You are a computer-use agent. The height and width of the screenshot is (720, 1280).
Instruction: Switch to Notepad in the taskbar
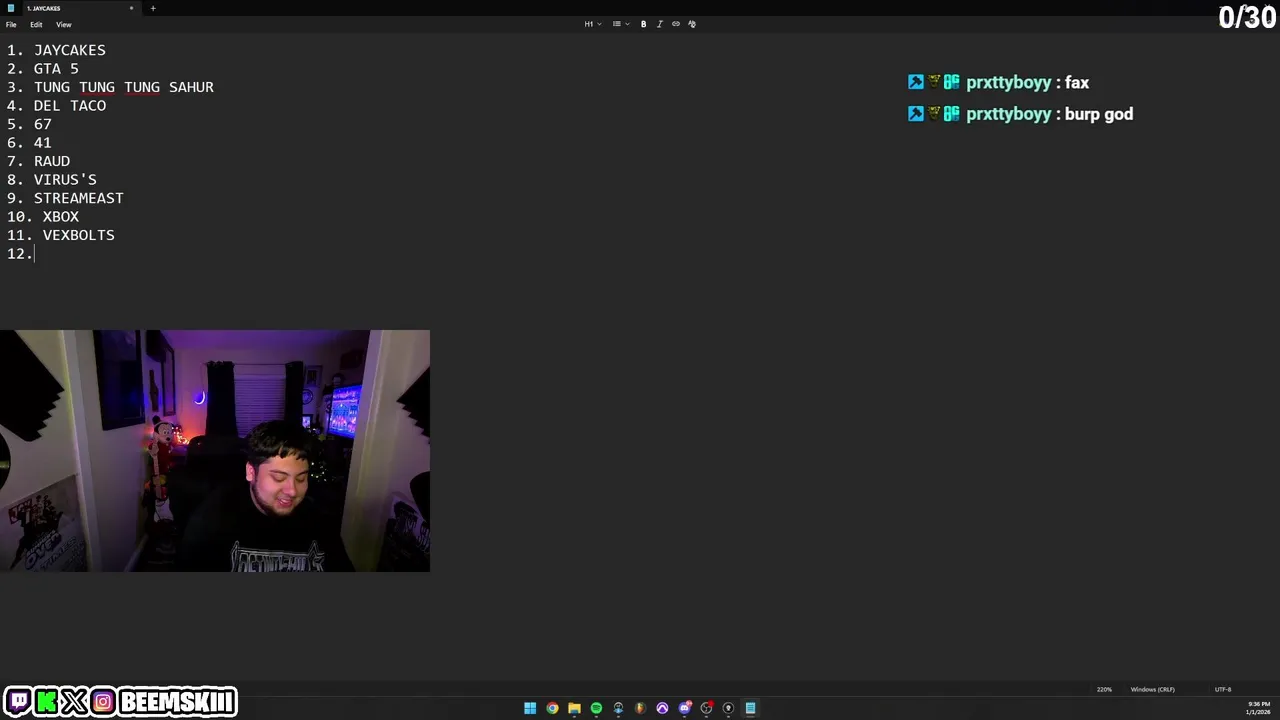[x=750, y=708]
